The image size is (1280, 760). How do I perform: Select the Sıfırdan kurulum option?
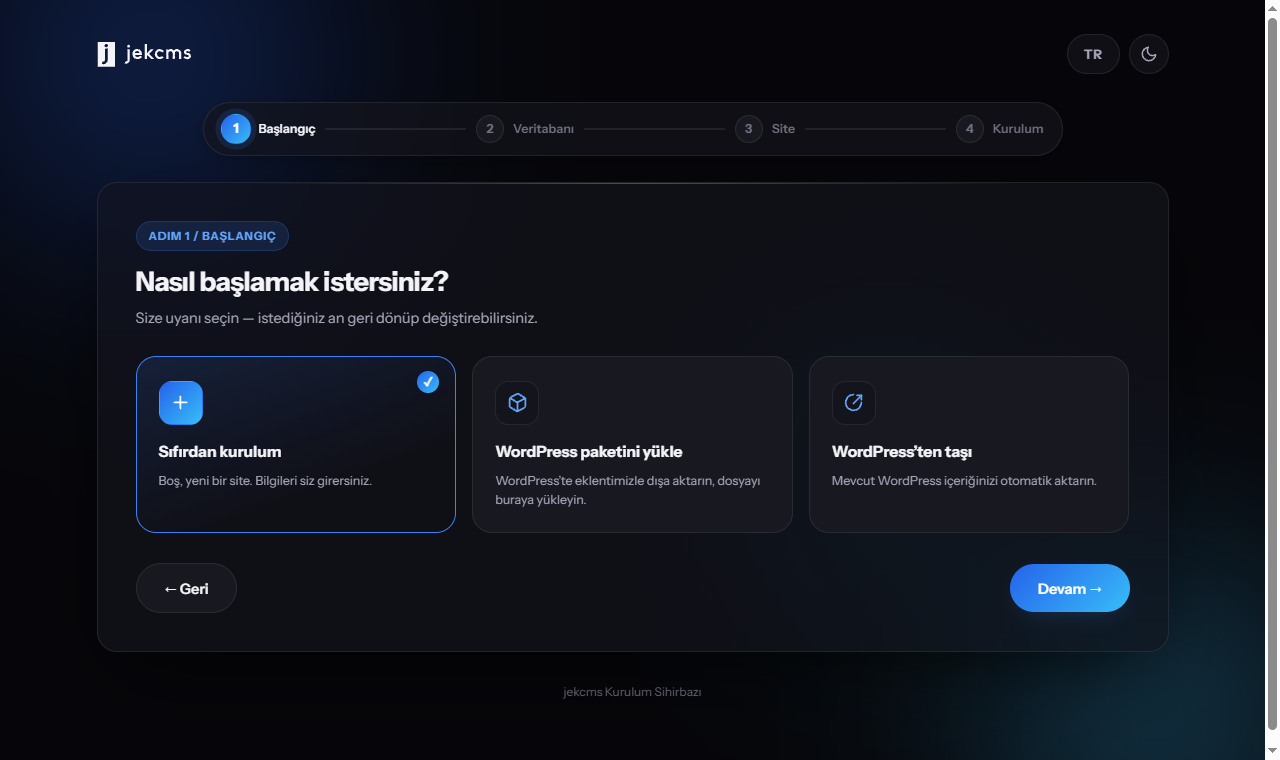tap(296, 445)
